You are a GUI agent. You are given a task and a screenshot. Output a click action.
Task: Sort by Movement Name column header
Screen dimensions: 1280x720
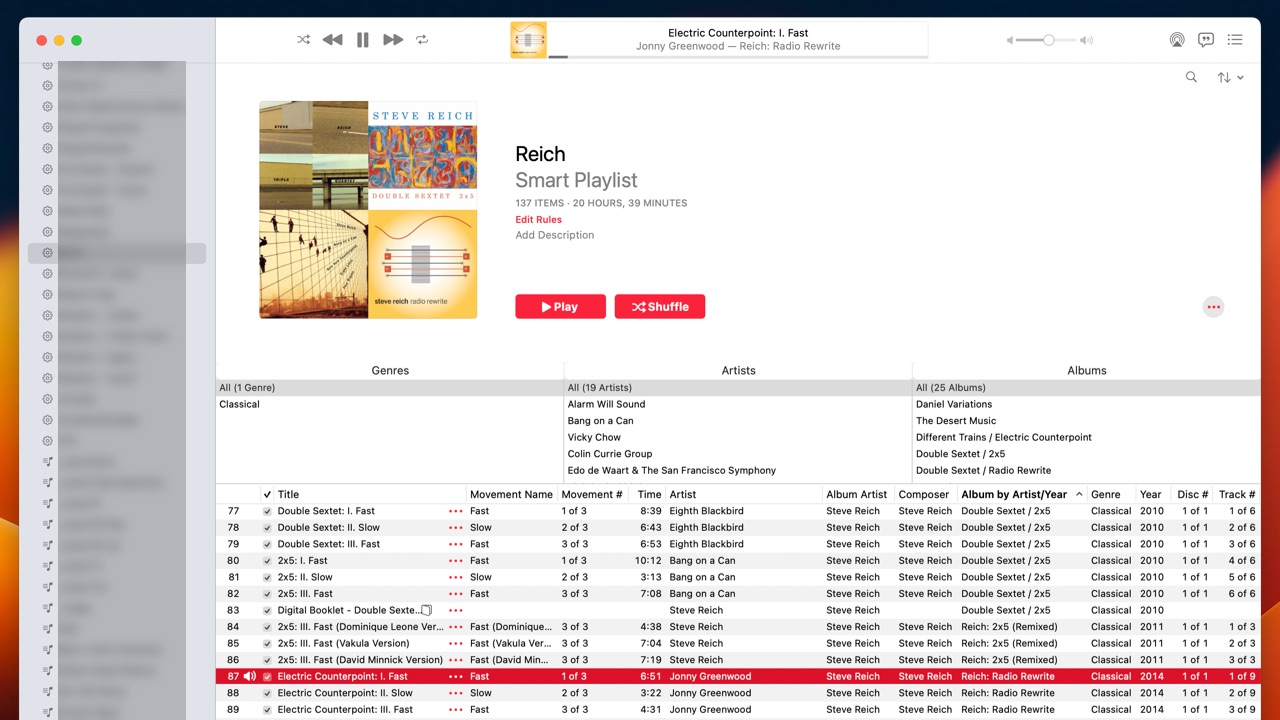[x=511, y=494]
